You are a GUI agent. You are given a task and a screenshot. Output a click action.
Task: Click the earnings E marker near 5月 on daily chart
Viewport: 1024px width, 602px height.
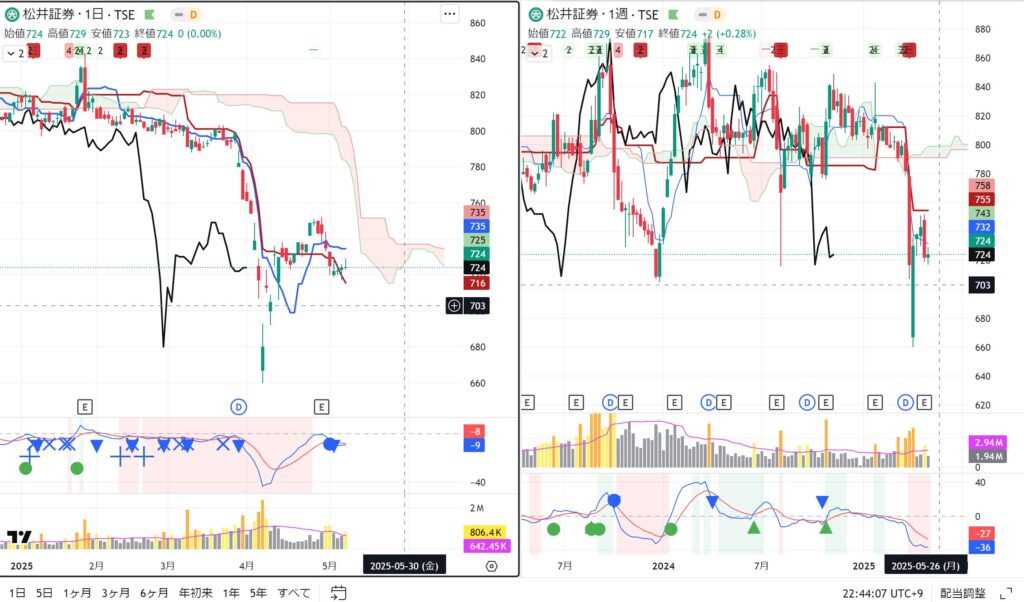click(321, 407)
